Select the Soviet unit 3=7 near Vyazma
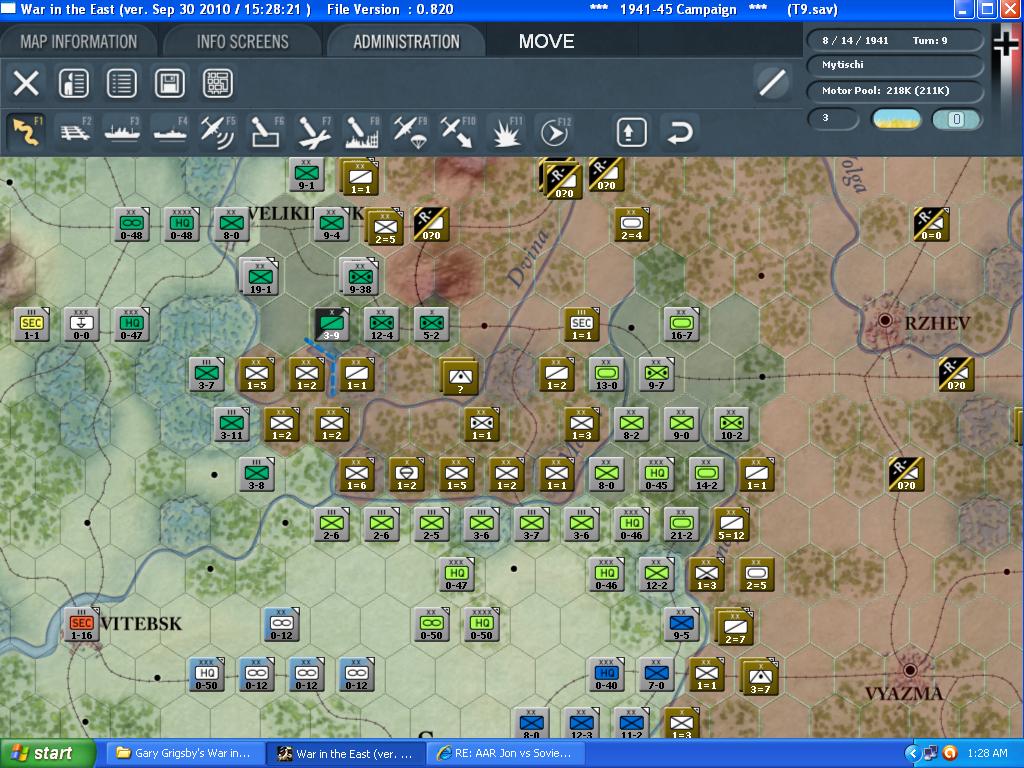Screen dimensions: 1024x768 click(x=759, y=677)
